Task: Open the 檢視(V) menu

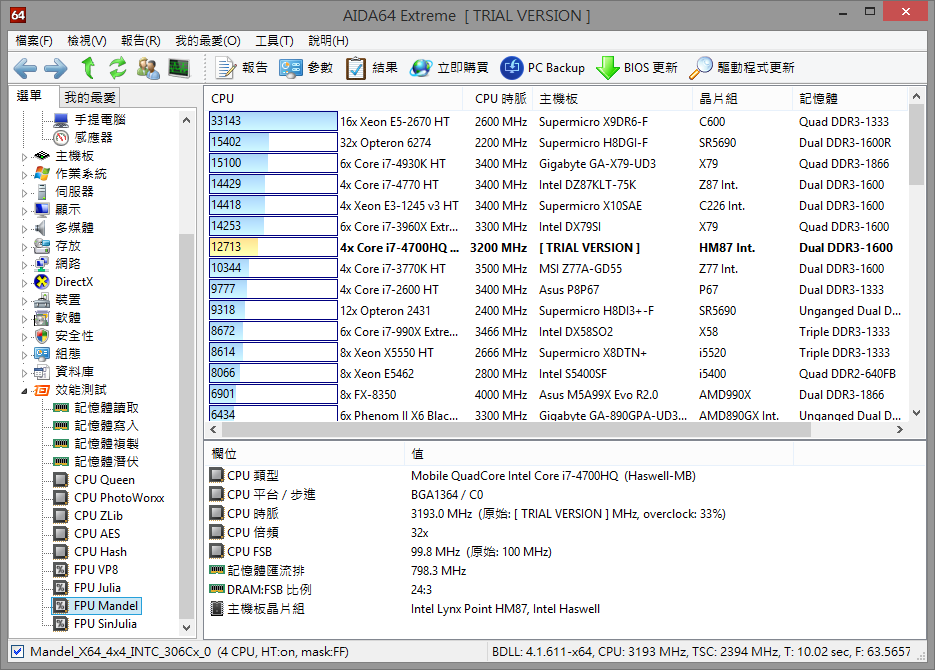Action: click(x=87, y=41)
